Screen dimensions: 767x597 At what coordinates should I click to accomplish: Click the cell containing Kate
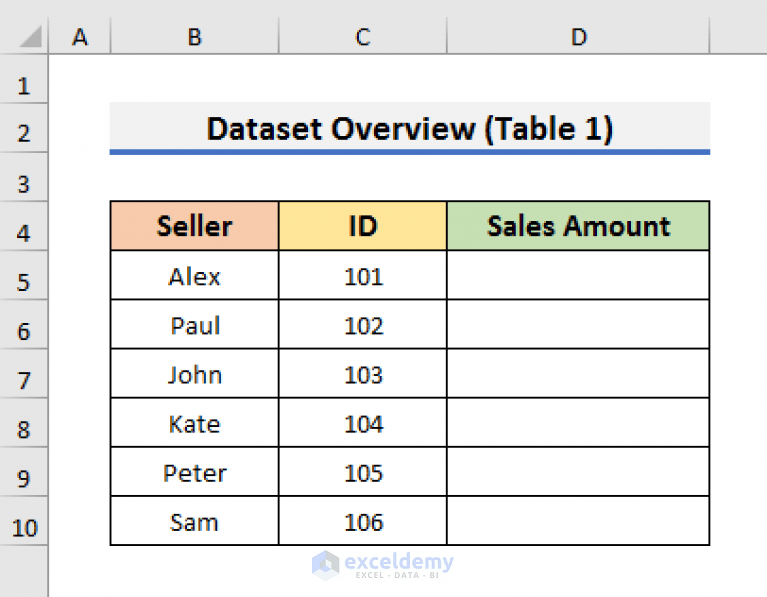[x=195, y=422]
